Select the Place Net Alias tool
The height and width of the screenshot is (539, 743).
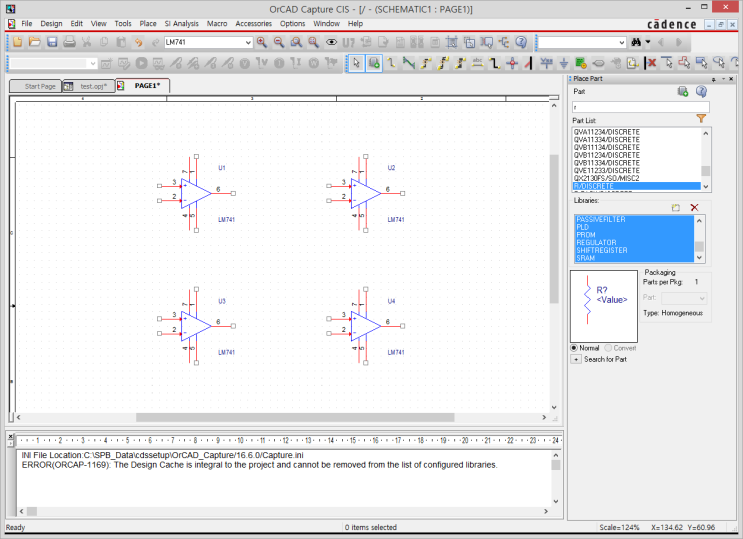pyautogui.click(x=477, y=63)
